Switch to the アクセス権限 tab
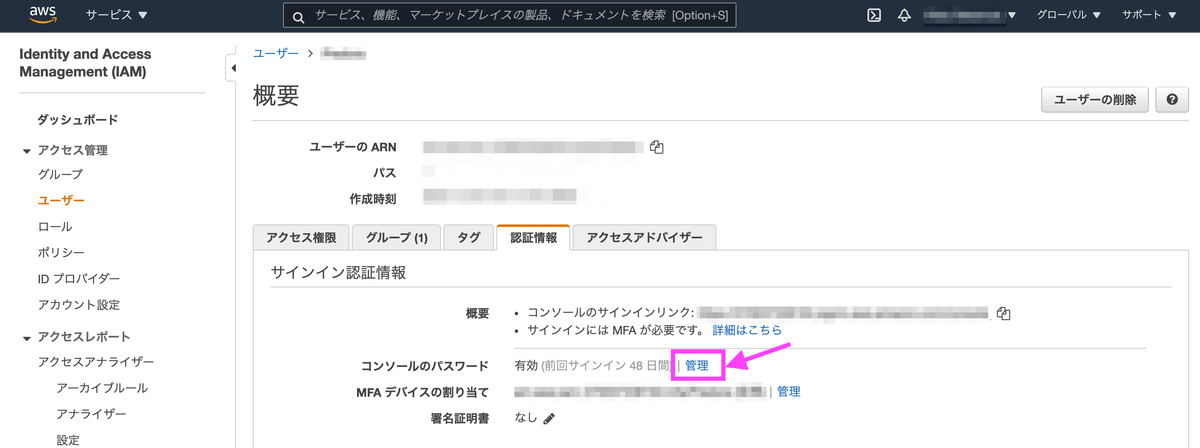The image size is (1200, 448). point(301,238)
